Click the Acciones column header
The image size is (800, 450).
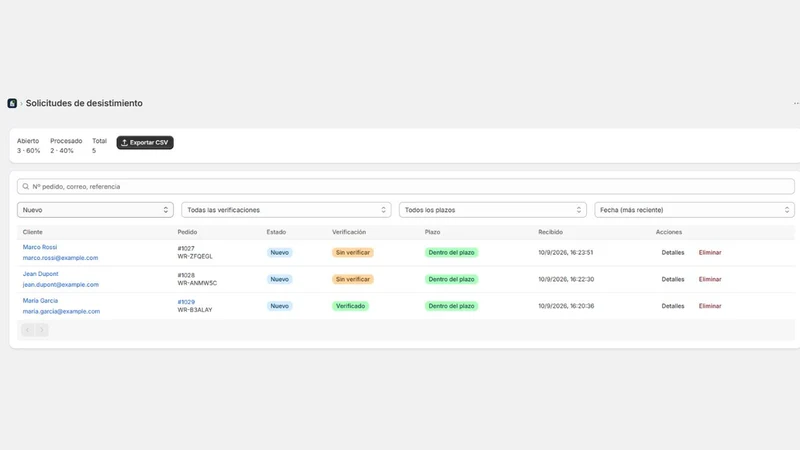(x=668, y=232)
